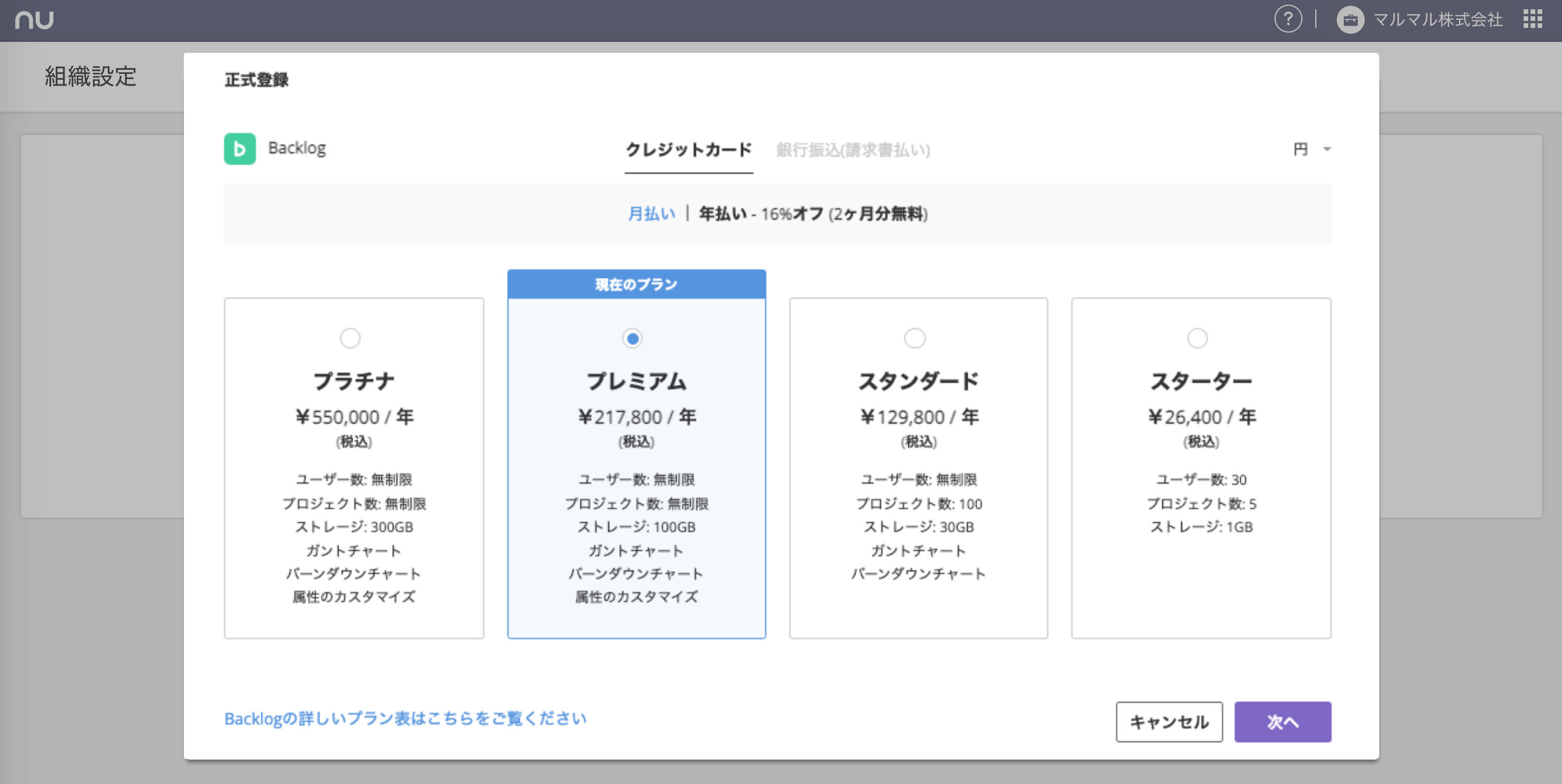Click the ¥550,000 / 年 price
The width and height of the screenshot is (1562, 784).
(x=354, y=417)
